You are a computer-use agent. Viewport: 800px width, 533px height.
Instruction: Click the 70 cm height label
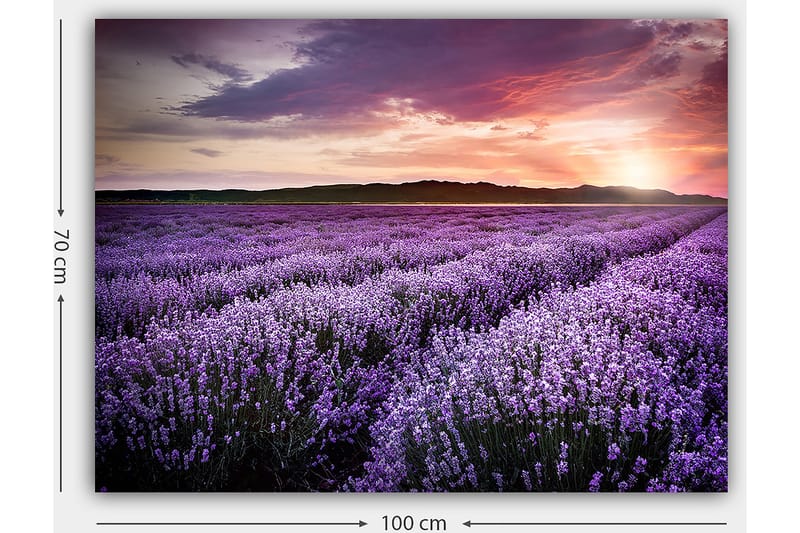[61, 255]
